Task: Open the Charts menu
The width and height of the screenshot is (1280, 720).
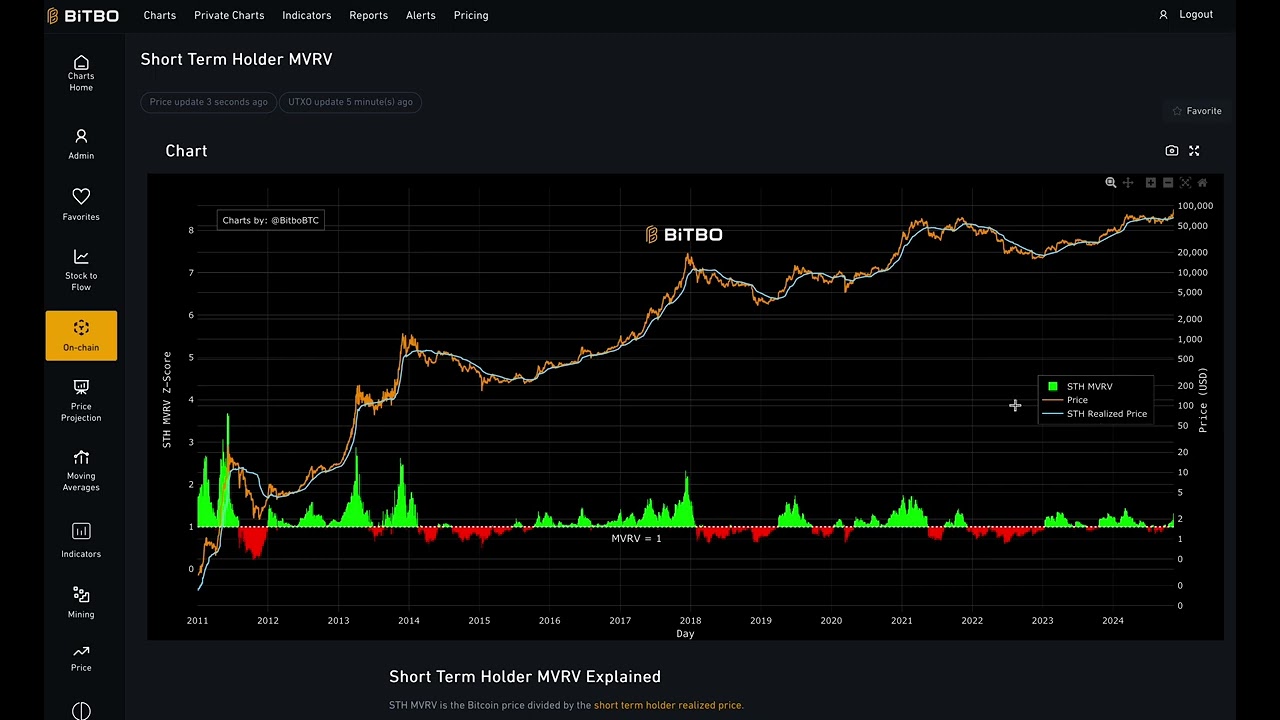Action: (159, 15)
